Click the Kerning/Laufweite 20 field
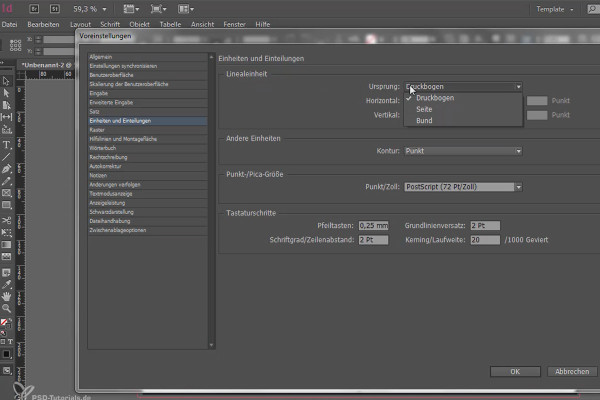 pos(485,240)
